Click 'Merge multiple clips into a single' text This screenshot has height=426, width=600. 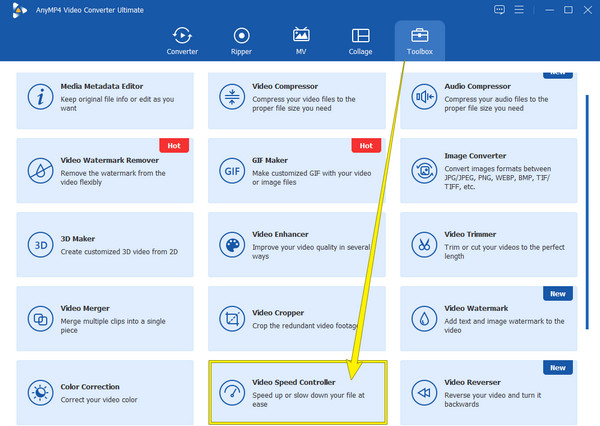(113, 321)
